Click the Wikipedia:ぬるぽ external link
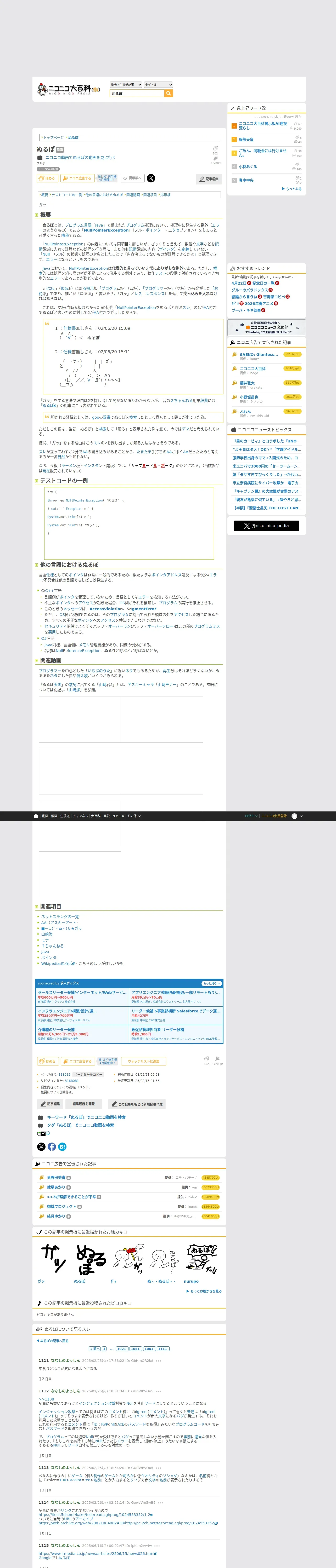This screenshot has height=1568, width=336. [58, 963]
